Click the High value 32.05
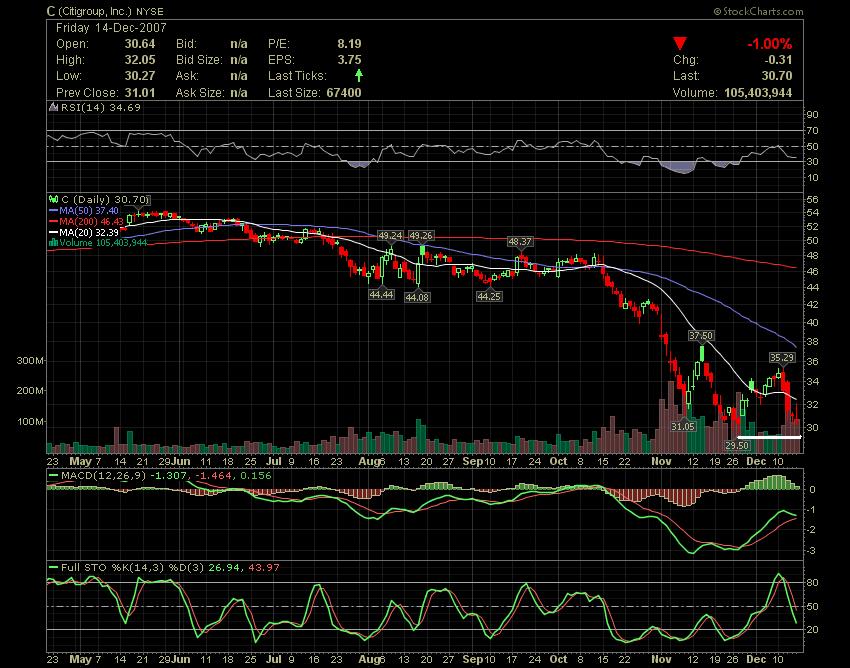 140,60
